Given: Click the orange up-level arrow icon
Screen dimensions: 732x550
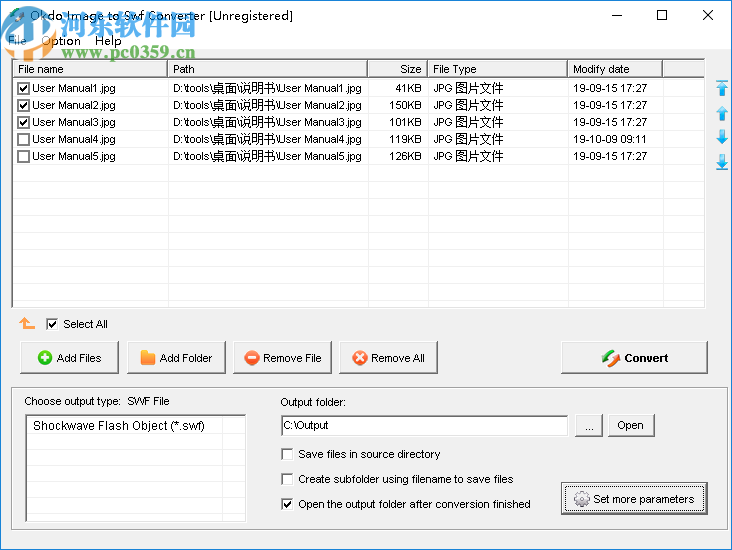Looking at the screenshot, I should [27, 323].
